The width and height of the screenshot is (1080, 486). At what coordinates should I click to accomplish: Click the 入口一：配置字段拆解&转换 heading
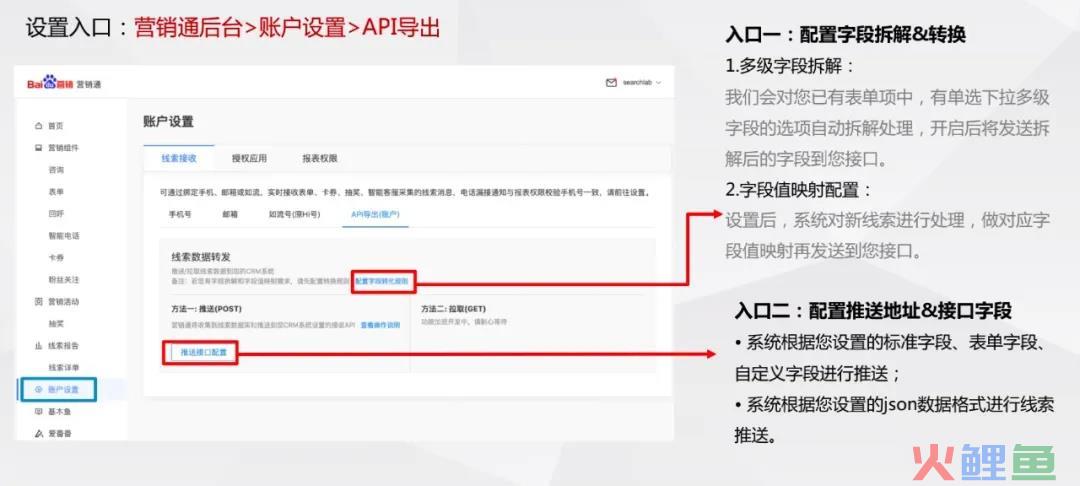click(x=846, y=35)
